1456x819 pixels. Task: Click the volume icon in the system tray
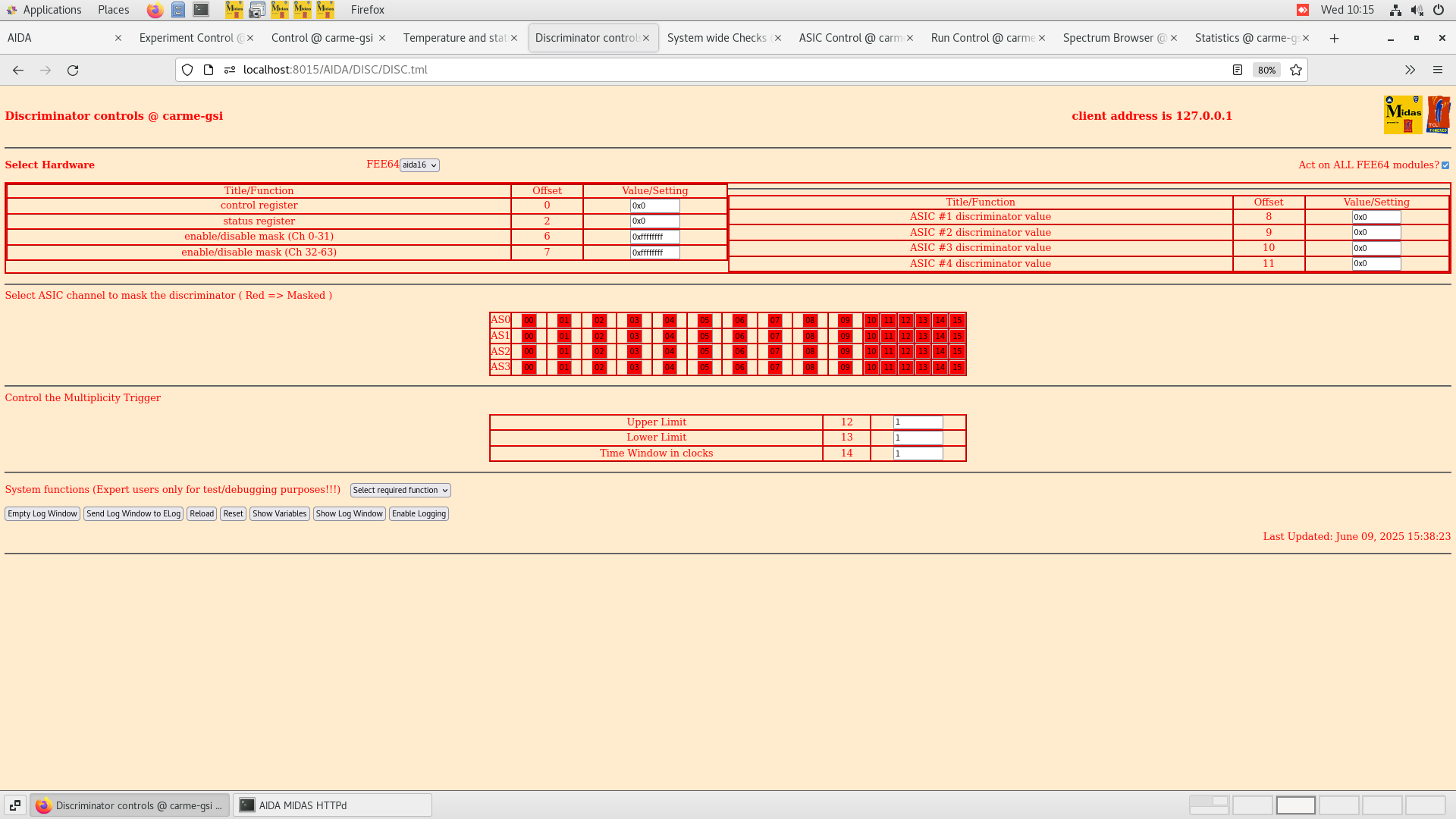(x=1417, y=10)
